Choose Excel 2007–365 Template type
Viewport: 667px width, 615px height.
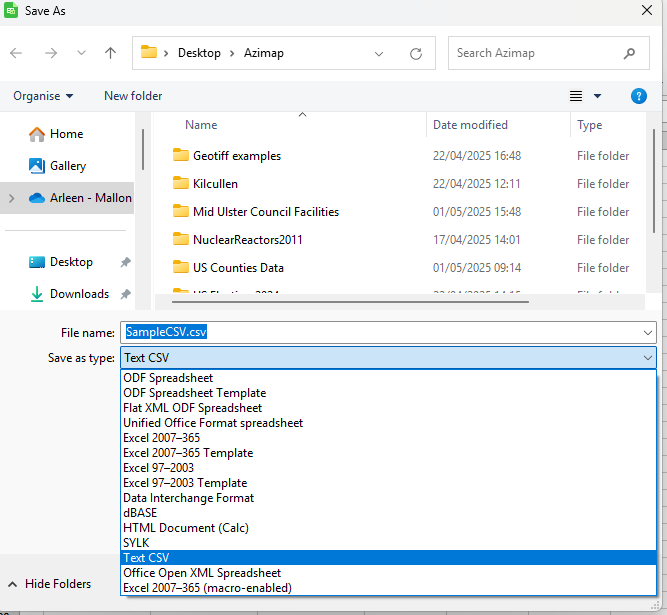(388, 453)
